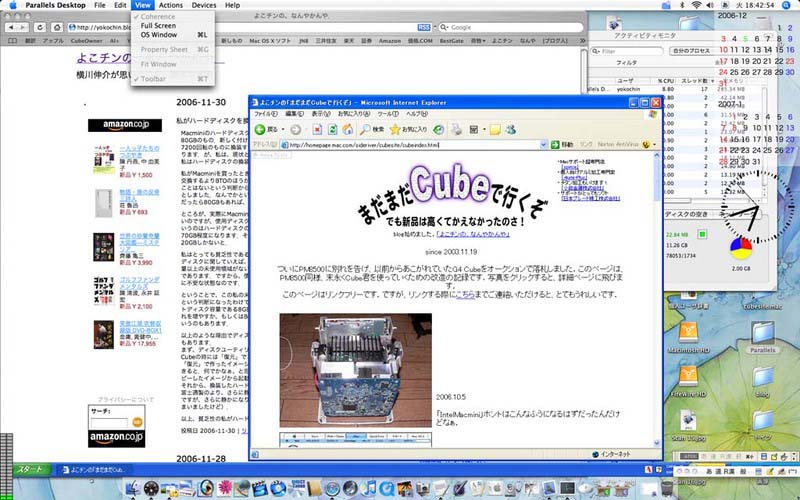Viewport: 800px width, 500px height.
Task: Open IE Favorites (お気に入り) star button
Action: tap(408, 130)
